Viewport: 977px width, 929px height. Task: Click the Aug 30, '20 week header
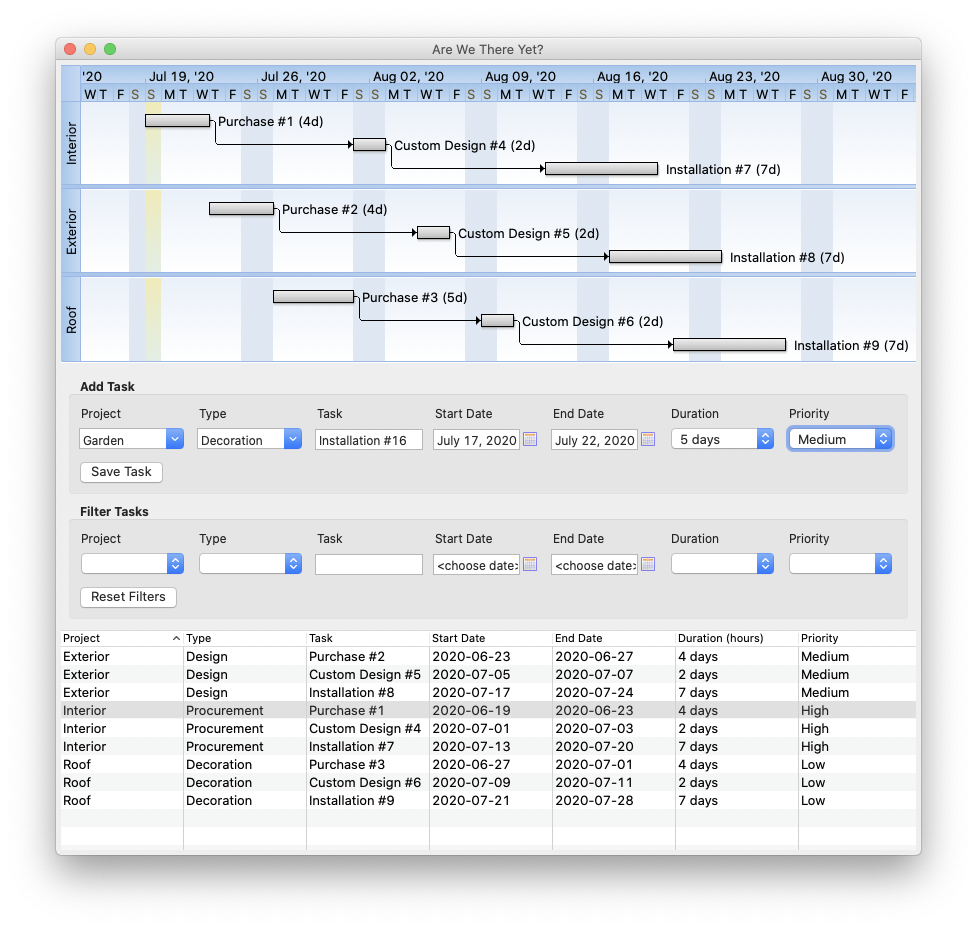pyautogui.click(x=856, y=76)
